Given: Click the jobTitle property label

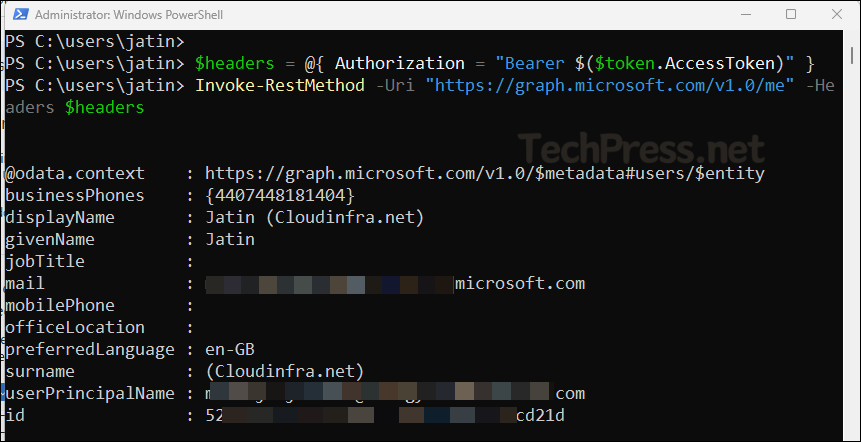Looking at the screenshot, I should 45,262.
